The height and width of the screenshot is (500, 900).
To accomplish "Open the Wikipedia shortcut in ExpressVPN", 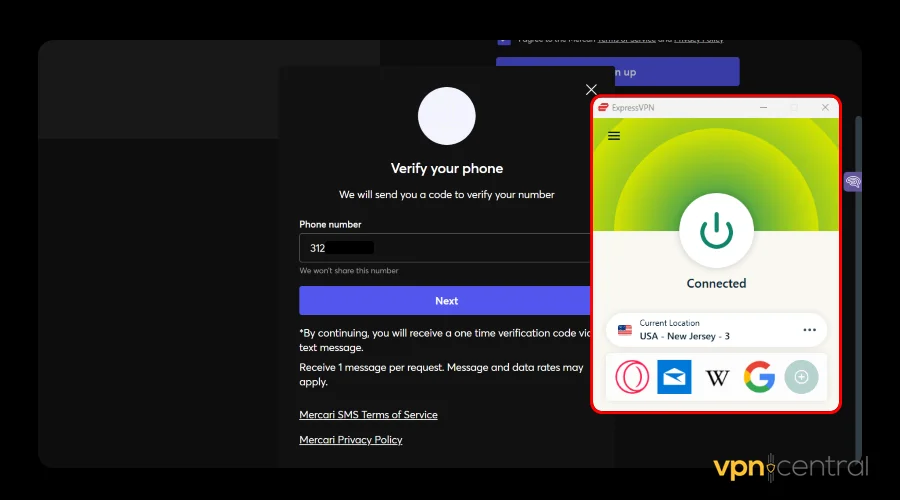I will 717,377.
